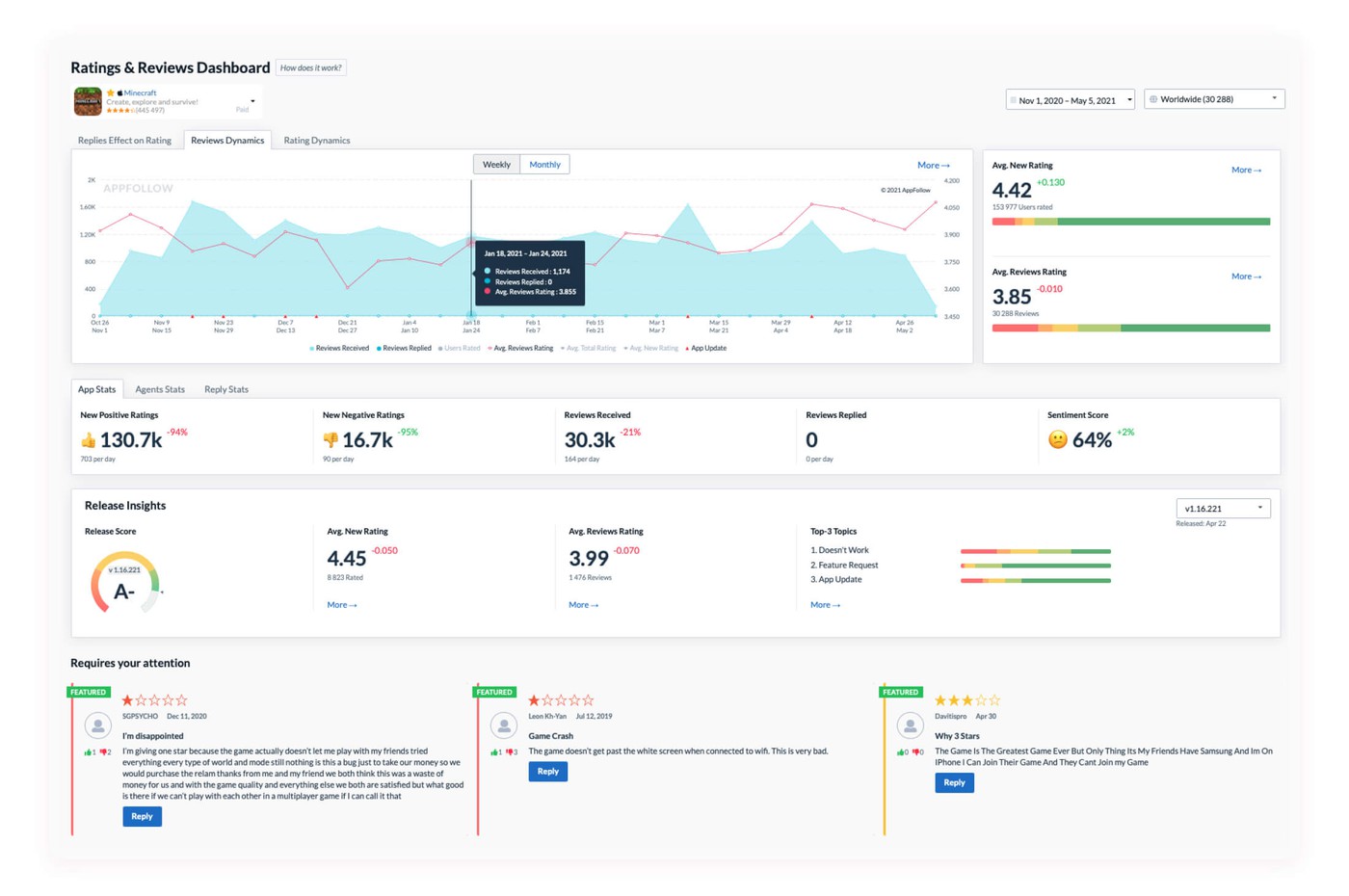The width and height of the screenshot is (1349, 896).
Task: Toggle Reviews Received series in chart legend
Action: 339,349
